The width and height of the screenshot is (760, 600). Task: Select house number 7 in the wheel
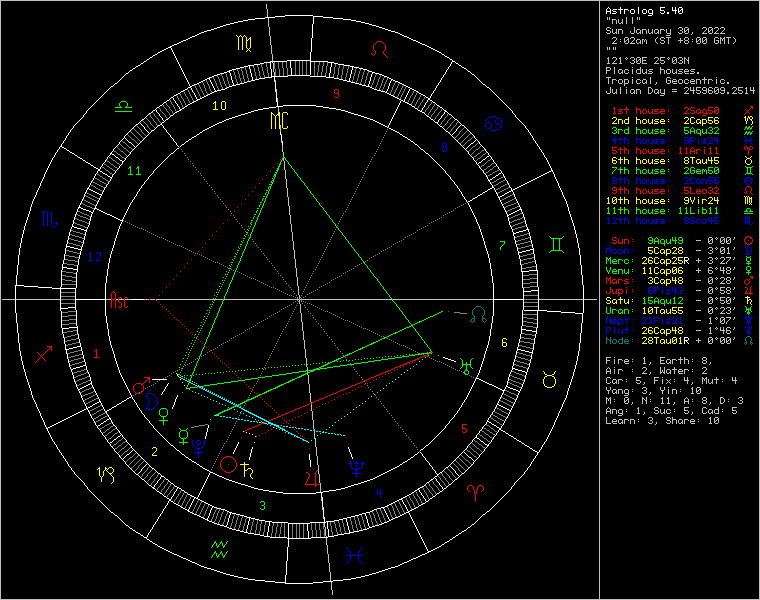coord(502,245)
